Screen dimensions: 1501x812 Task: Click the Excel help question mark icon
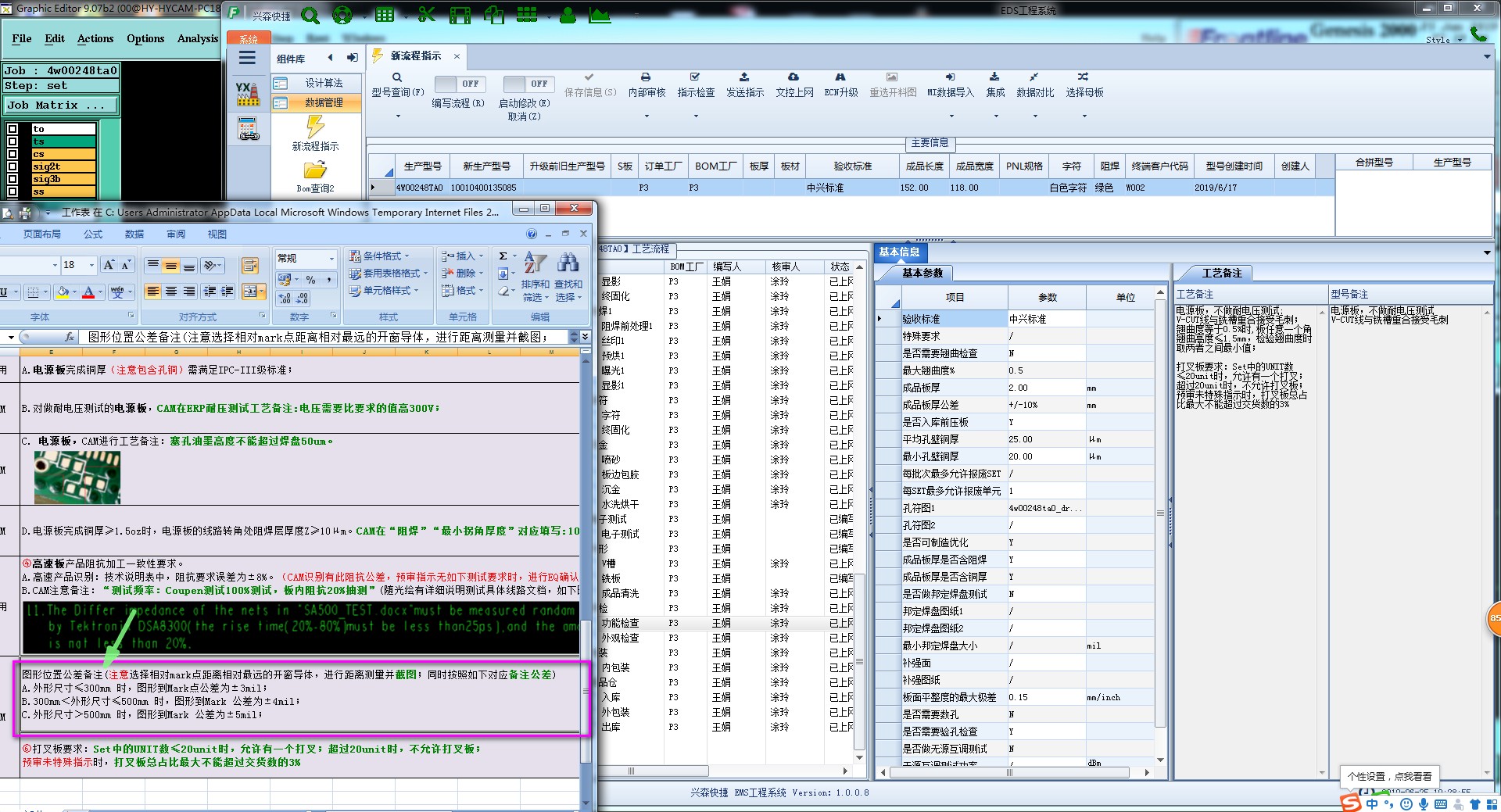(532, 234)
